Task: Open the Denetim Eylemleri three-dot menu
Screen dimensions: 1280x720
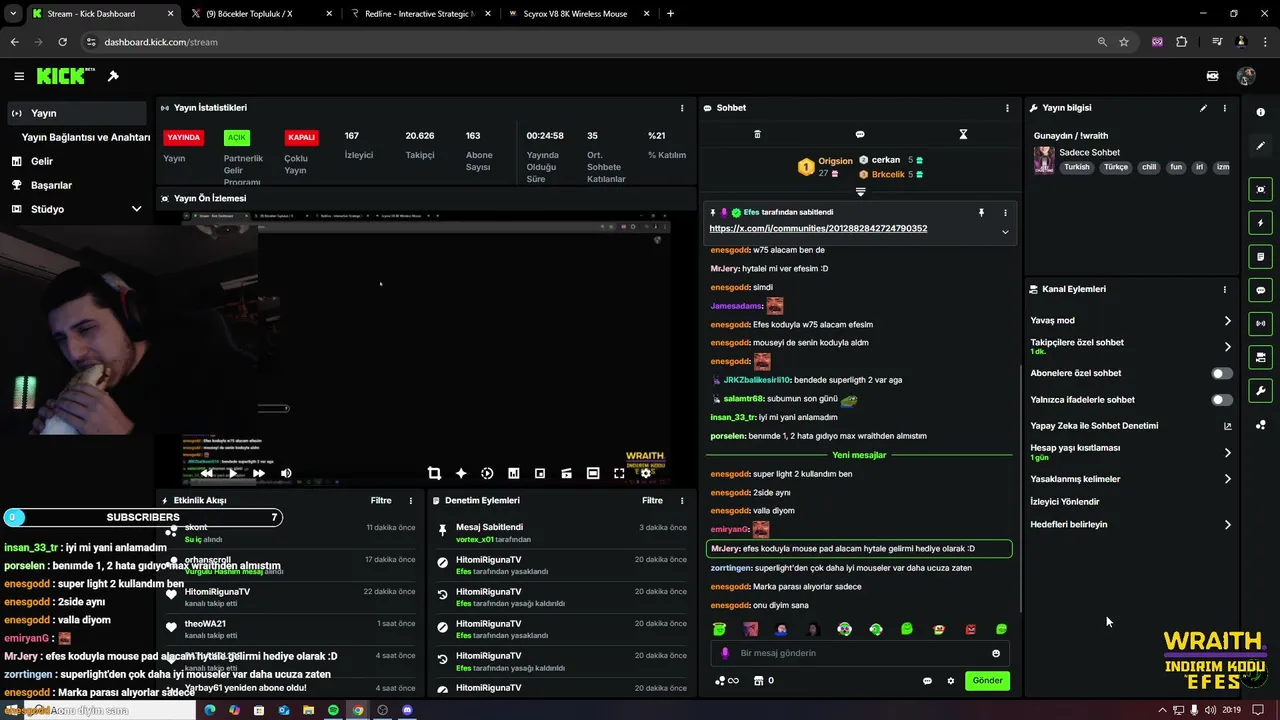Action: tap(682, 501)
